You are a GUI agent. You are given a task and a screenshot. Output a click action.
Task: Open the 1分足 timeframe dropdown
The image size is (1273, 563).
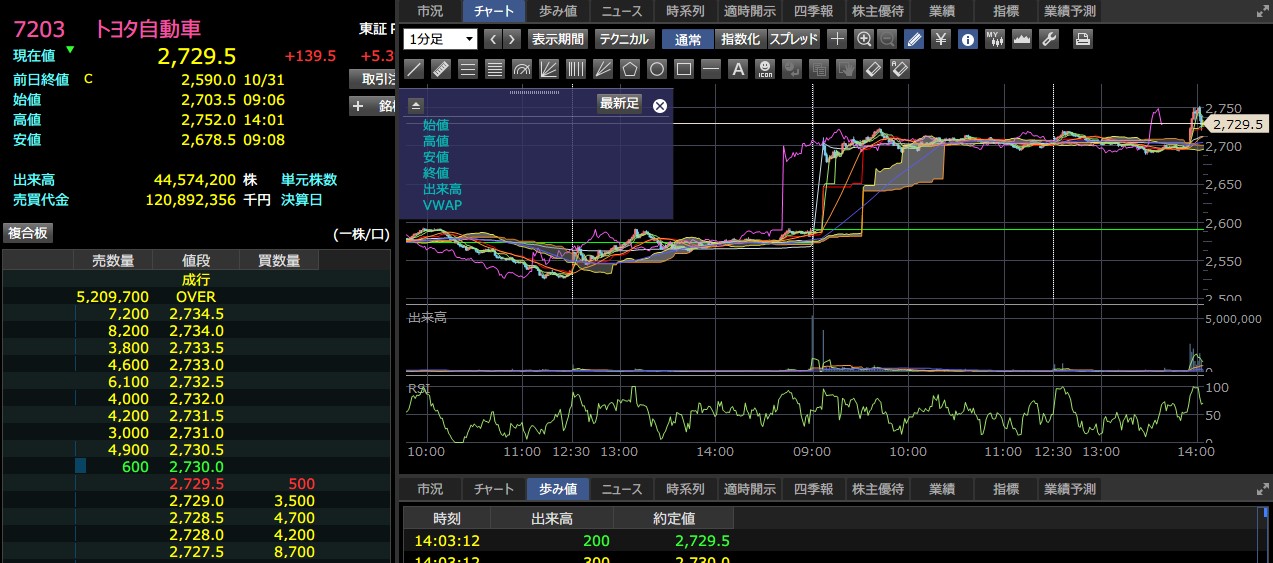pos(441,39)
